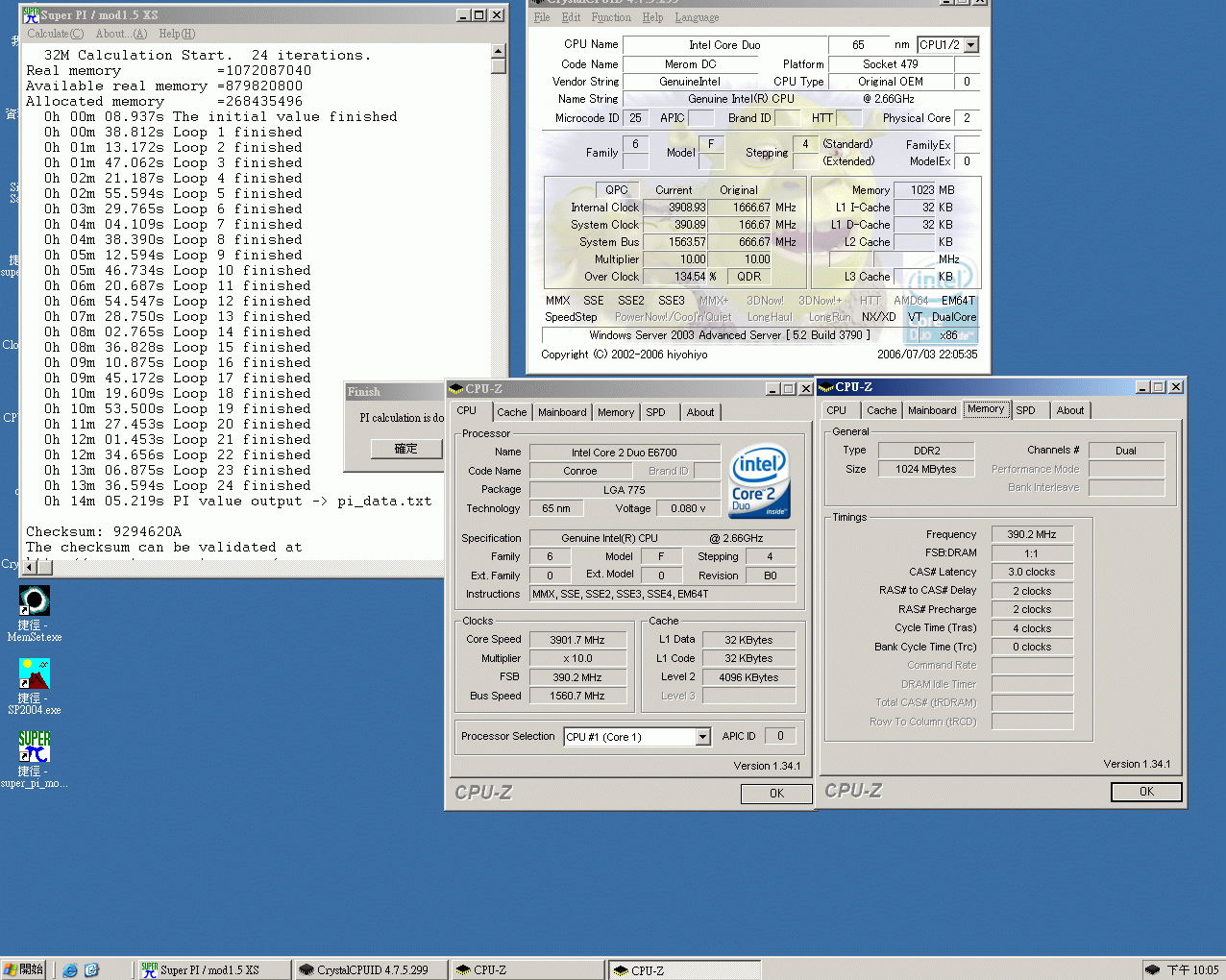
Task: Open the MemSet.exe desktop shortcut
Action: (35, 612)
